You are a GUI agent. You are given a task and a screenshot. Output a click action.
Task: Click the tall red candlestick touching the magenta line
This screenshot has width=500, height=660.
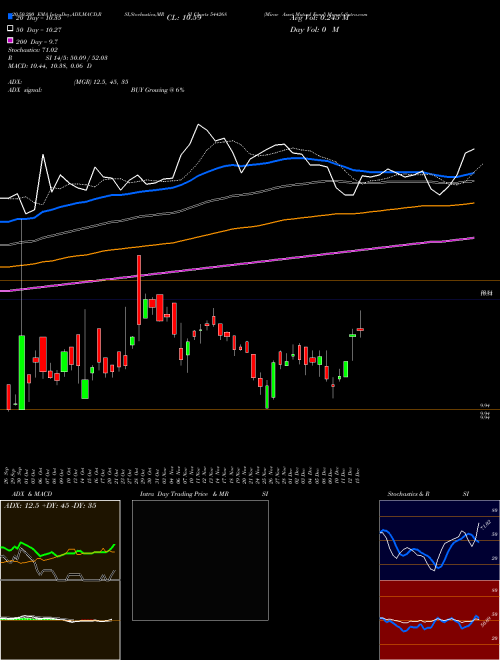139,290
